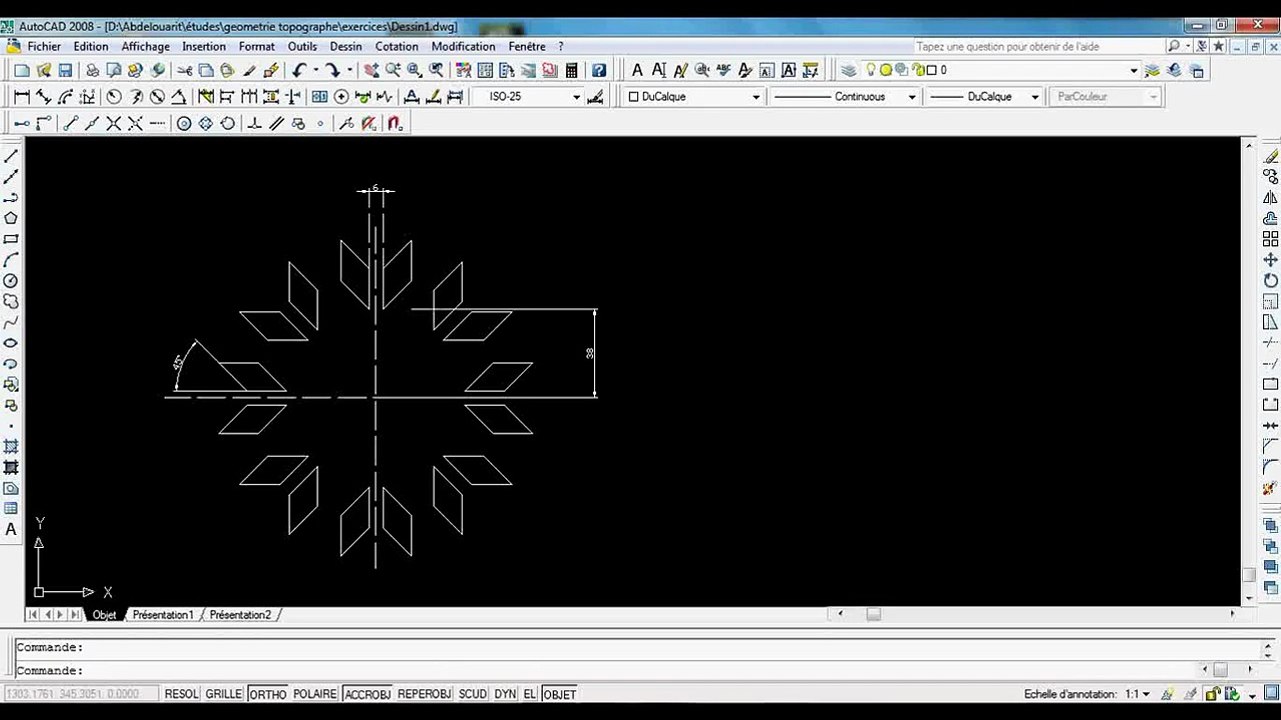Open the Modification menu

(464, 46)
